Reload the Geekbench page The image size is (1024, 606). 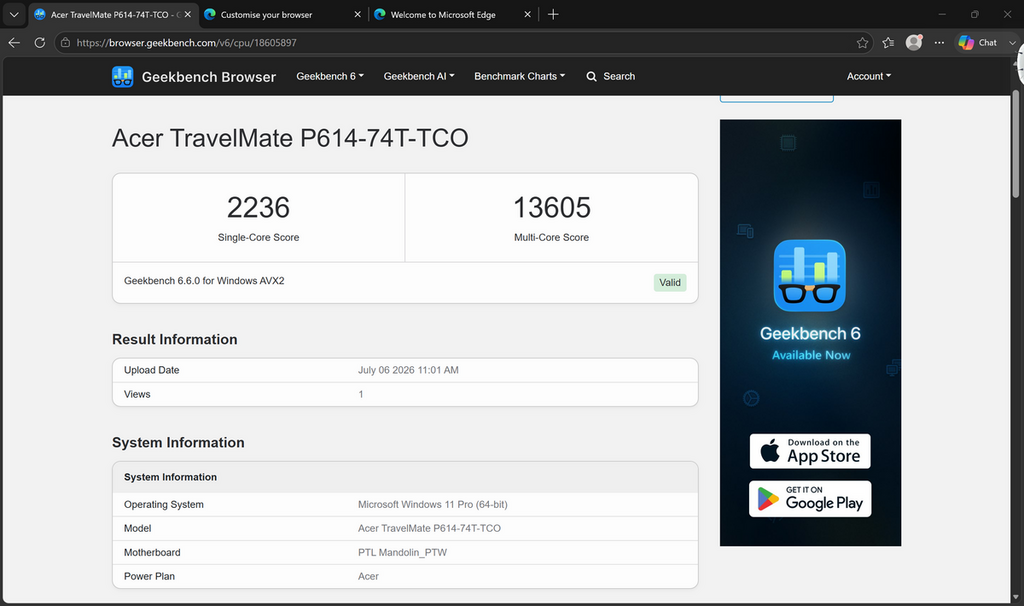pyautogui.click(x=40, y=42)
